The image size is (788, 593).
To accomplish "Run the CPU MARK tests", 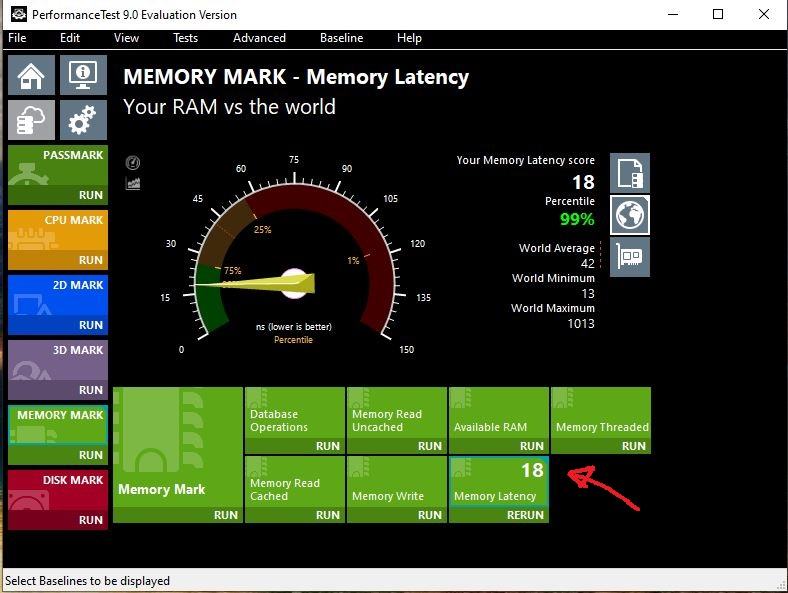I will tap(90, 260).
